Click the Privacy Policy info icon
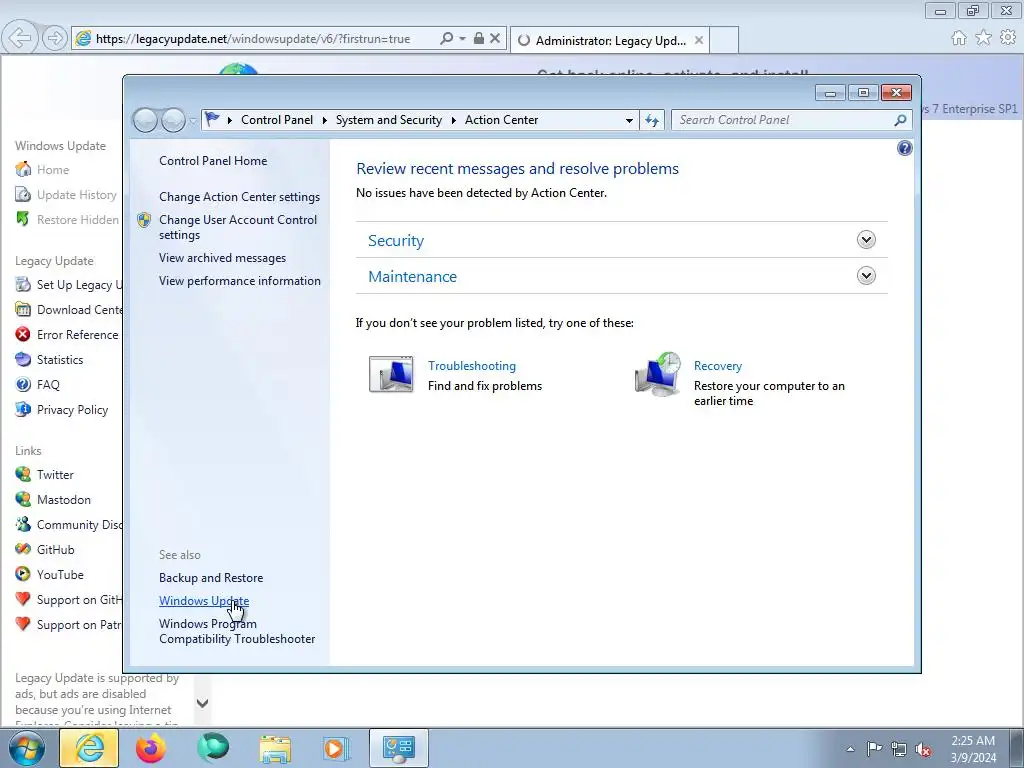Screen dimensions: 1024x768 click(23, 409)
